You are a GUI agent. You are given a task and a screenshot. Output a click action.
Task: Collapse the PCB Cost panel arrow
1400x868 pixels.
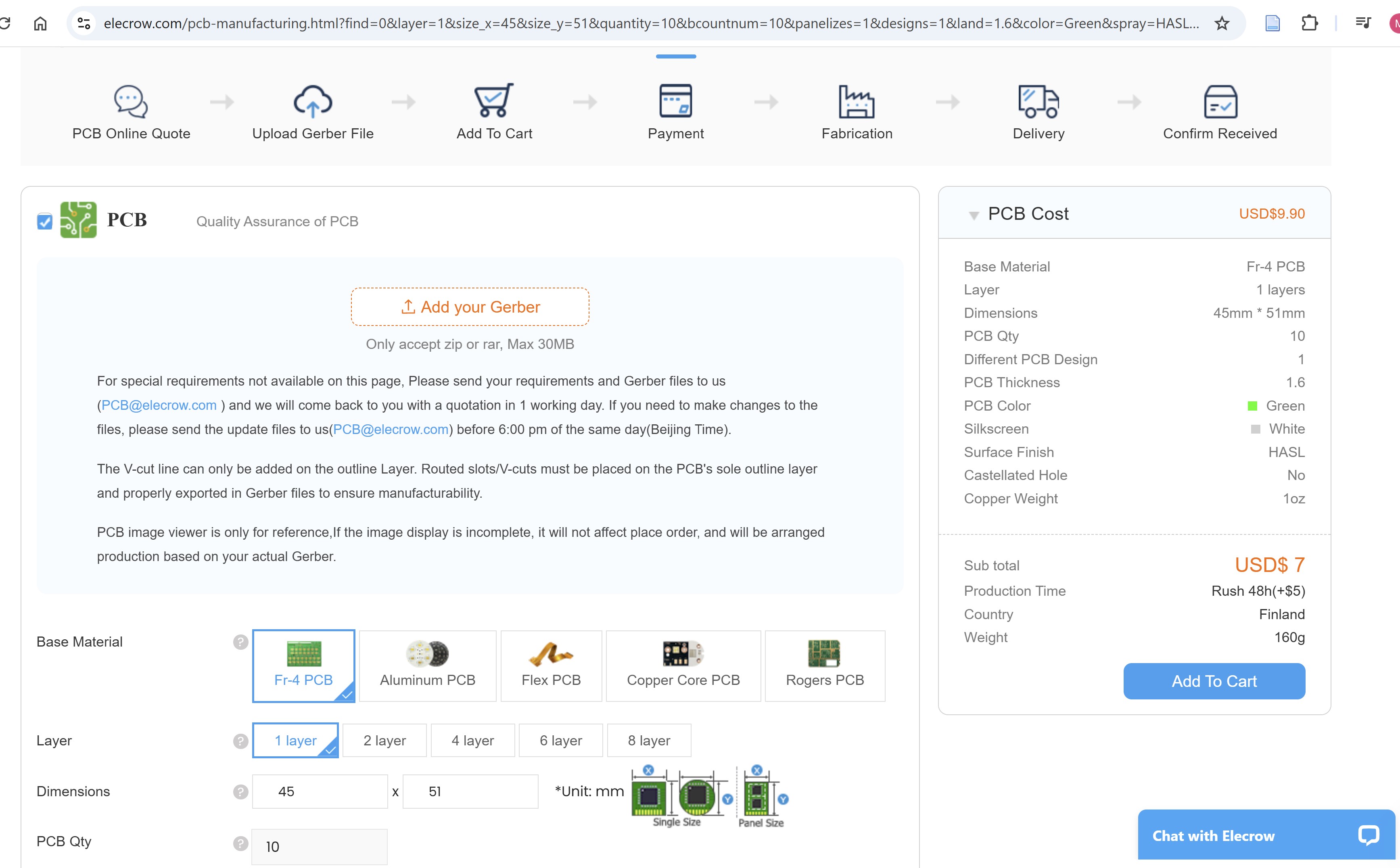973,215
